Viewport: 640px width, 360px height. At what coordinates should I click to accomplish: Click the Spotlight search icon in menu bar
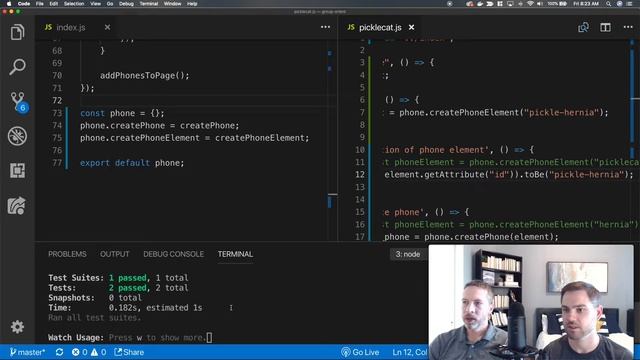tap(608, 4)
